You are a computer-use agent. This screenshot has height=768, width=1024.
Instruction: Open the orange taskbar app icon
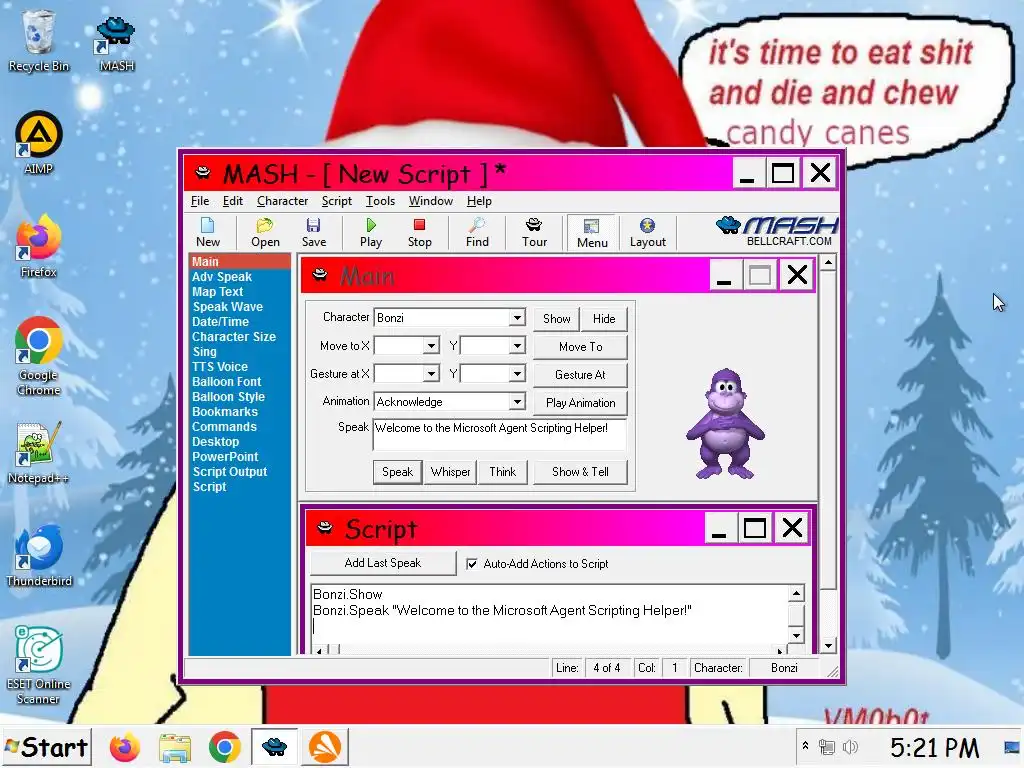coord(325,748)
